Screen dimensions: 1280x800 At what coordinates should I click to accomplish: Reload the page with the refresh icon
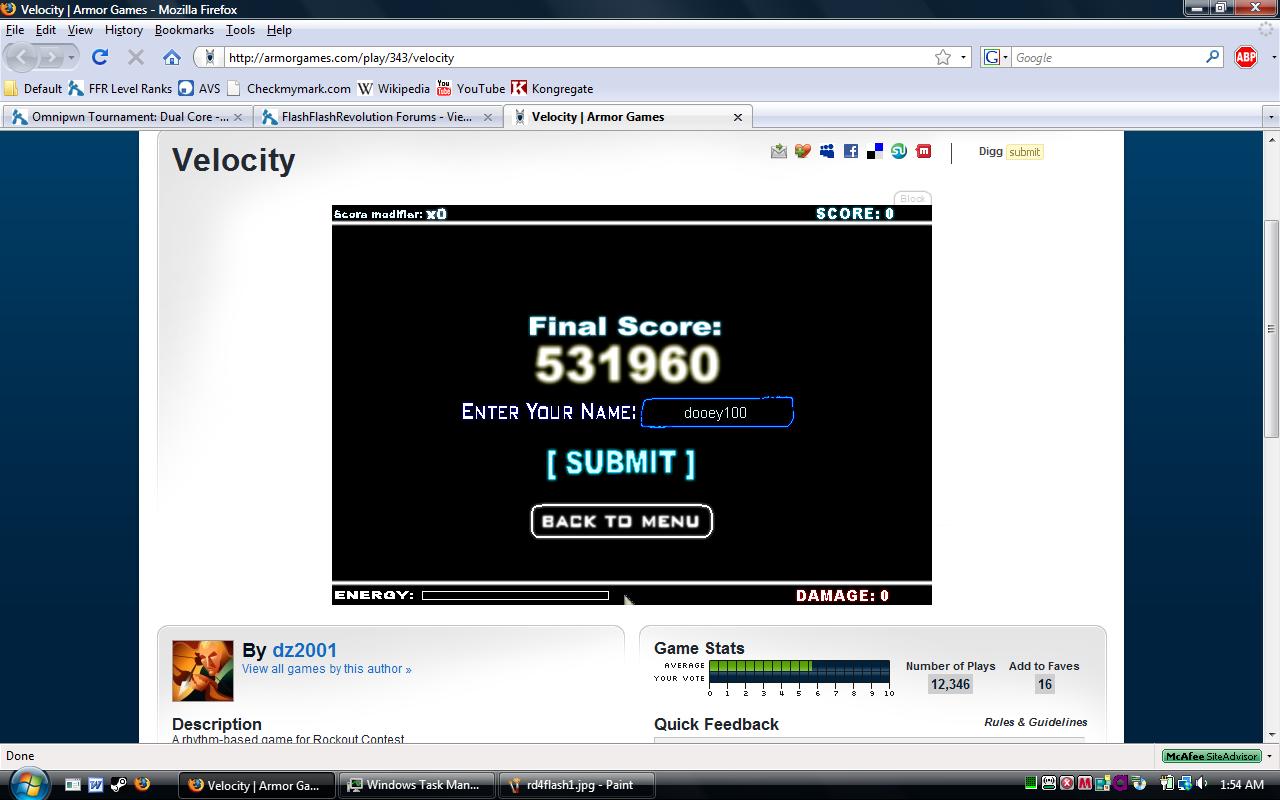tap(100, 57)
